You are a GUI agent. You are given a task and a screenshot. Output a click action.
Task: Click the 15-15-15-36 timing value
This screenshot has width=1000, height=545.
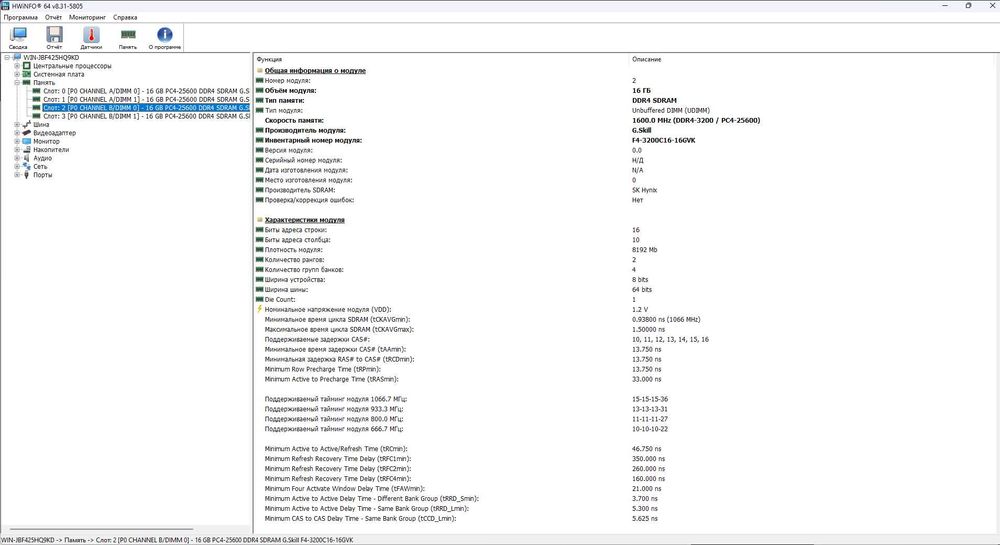[650, 399]
